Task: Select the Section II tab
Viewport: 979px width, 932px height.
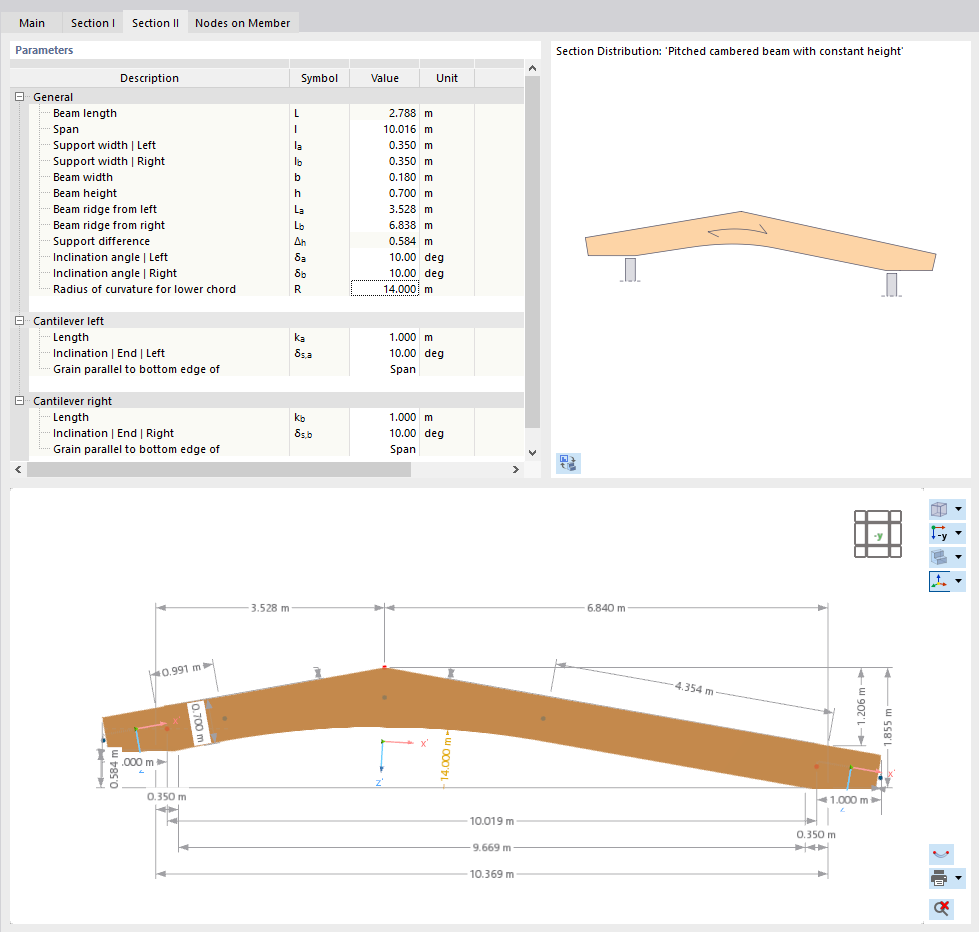Action: pyautogui.click(x=155, y=23)
